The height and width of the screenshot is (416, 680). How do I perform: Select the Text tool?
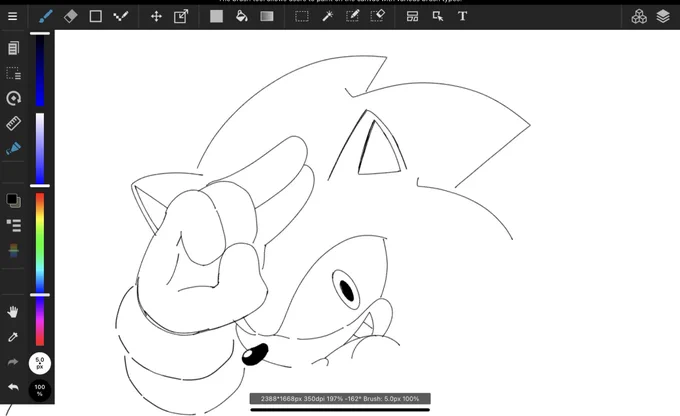(462, 16)
